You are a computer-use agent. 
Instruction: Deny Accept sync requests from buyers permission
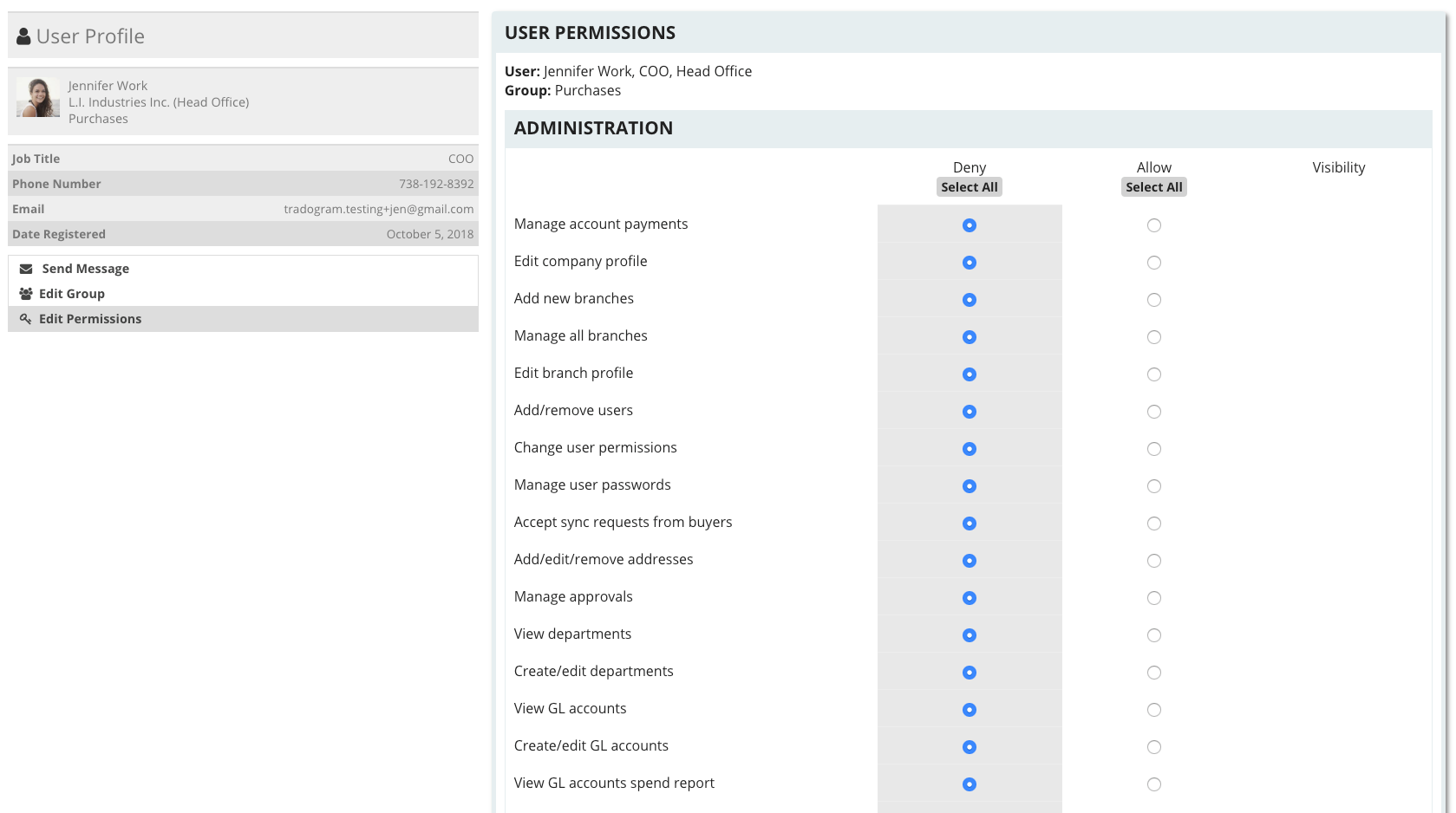969,524
